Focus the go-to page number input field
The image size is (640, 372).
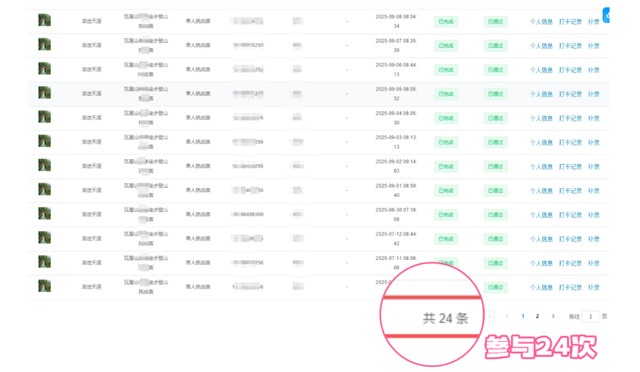590,316
